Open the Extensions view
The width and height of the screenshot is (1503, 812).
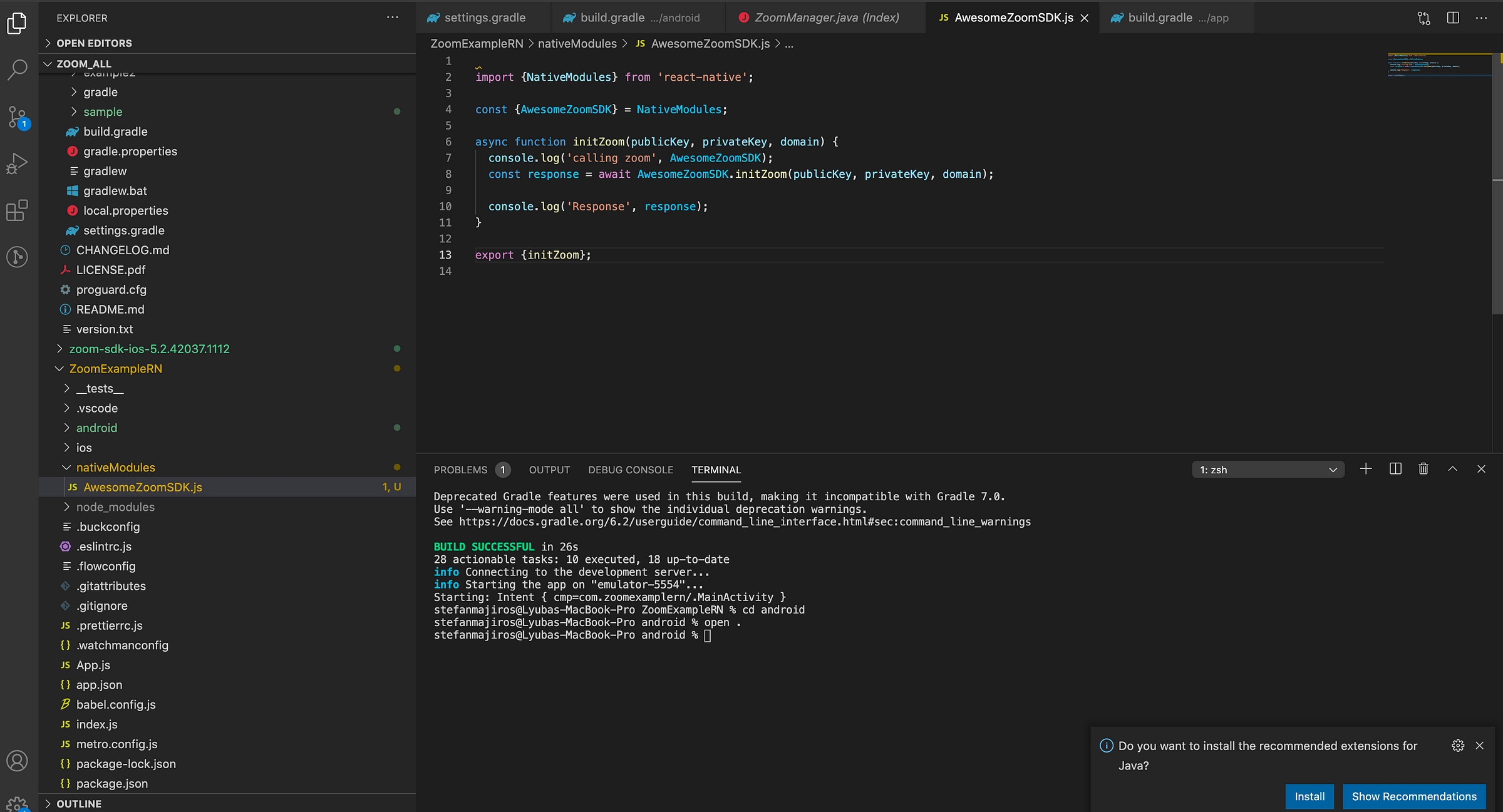pyautogui.click(x=18, y=210)
